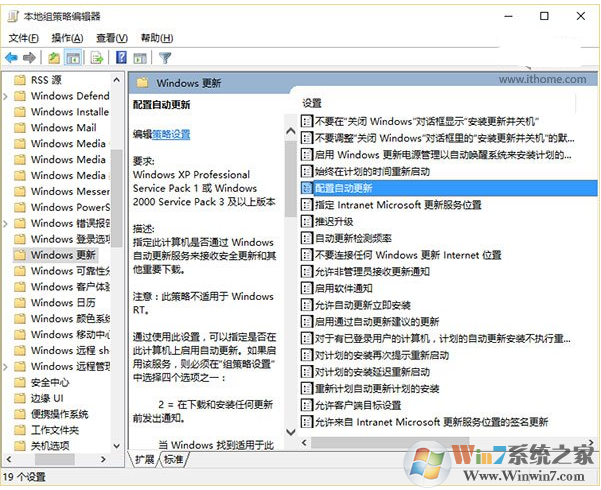This screenshot has width=601, height=490.
Task: Click the policy icon beside 配置自动更新
Action: click(306, 188)
